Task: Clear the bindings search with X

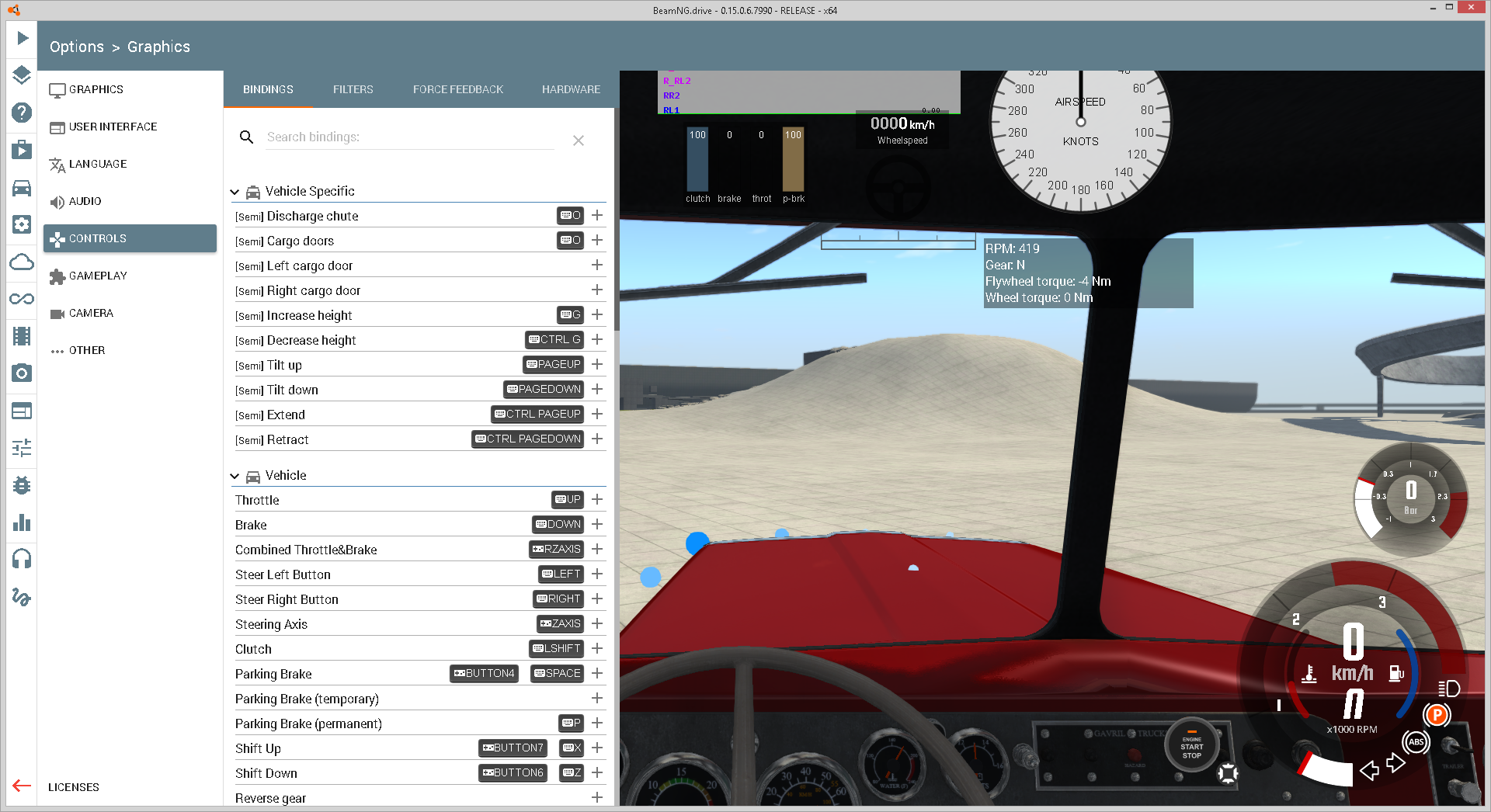Action: 579,141
